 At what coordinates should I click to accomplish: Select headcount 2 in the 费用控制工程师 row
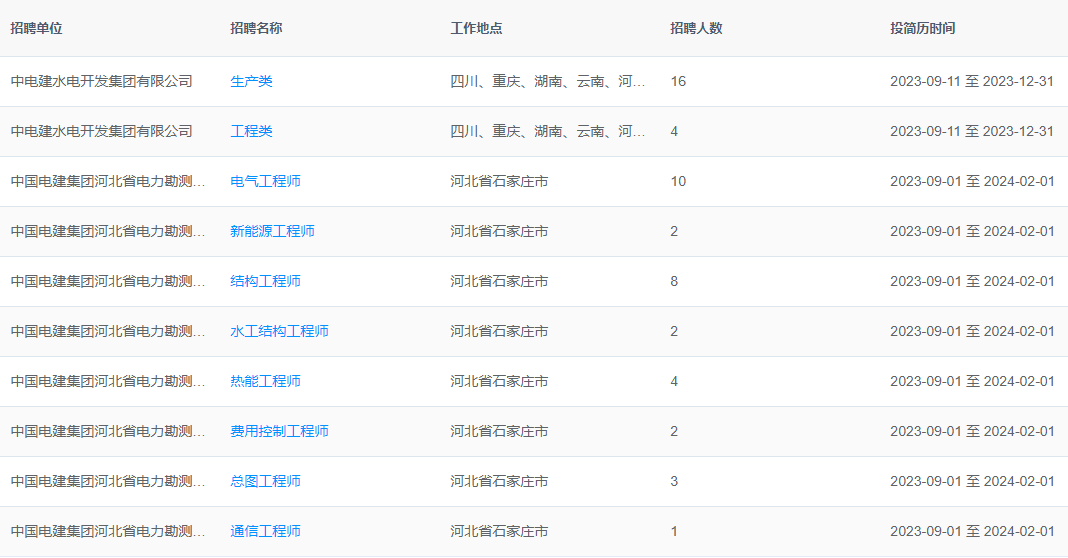674,431
